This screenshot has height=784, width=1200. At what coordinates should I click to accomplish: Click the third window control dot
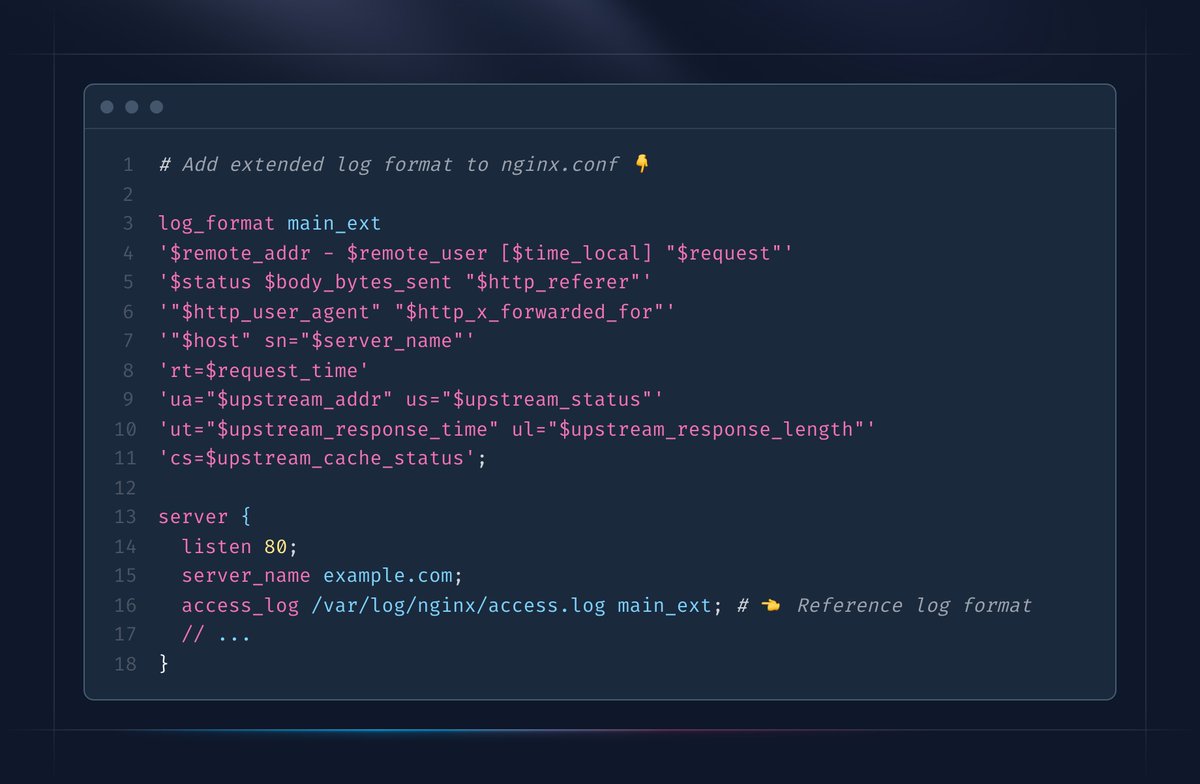point(156,107)
